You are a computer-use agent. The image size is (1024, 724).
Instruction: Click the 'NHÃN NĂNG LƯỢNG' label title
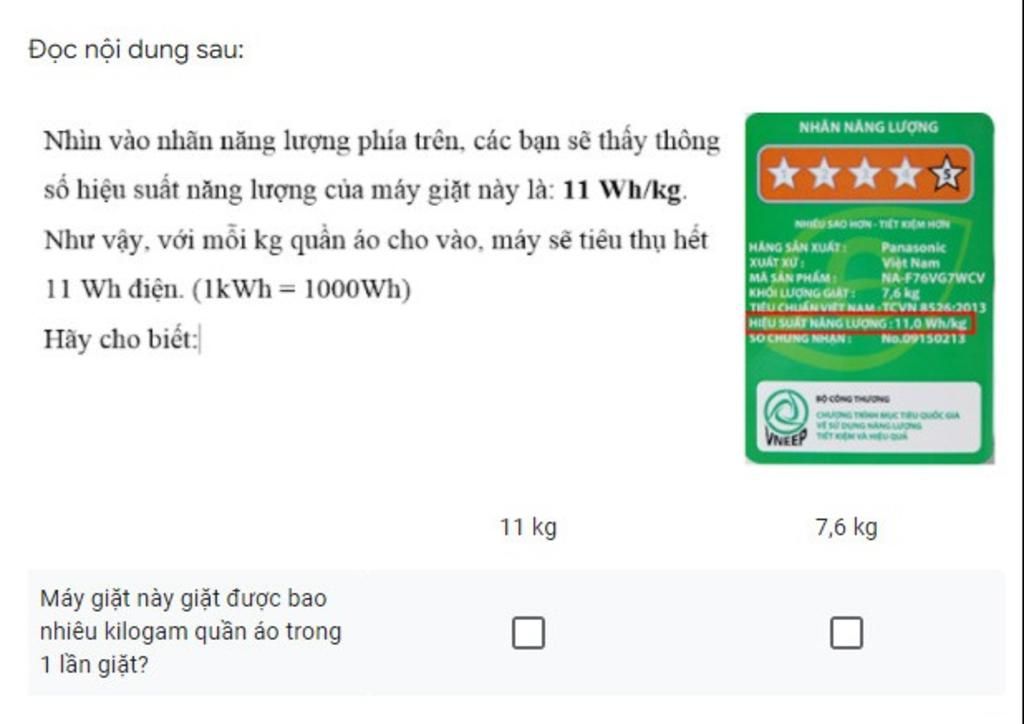click(x=868, y=127)
